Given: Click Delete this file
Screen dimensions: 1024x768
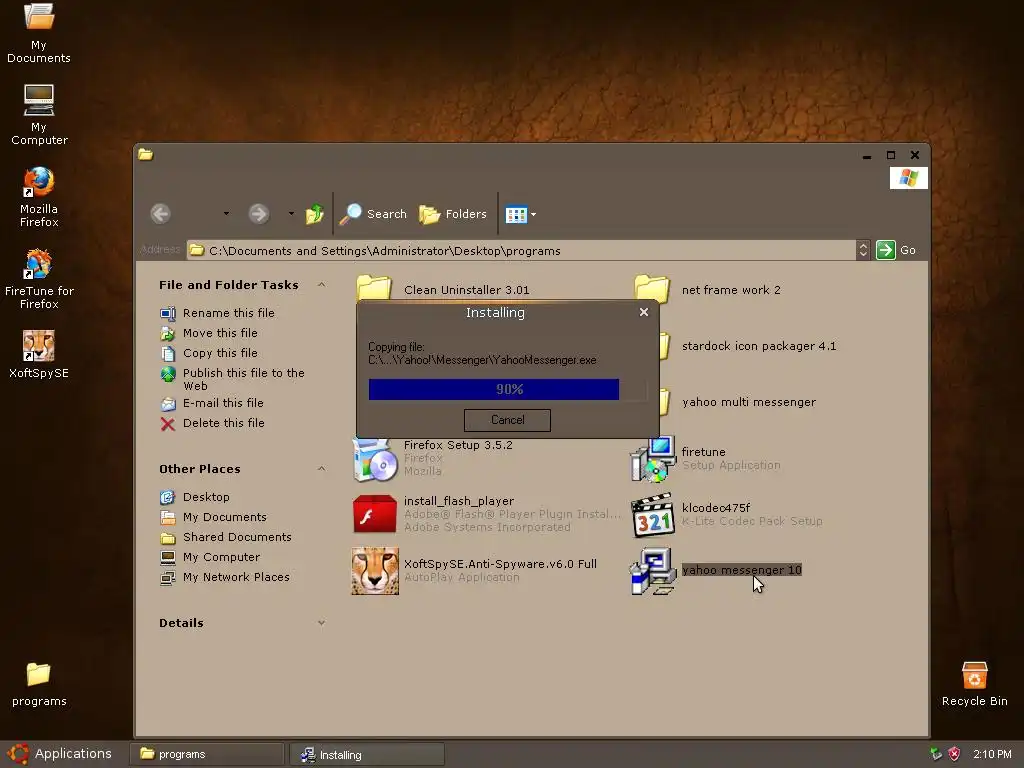Looking at the screenshot, I should [212, 423].
